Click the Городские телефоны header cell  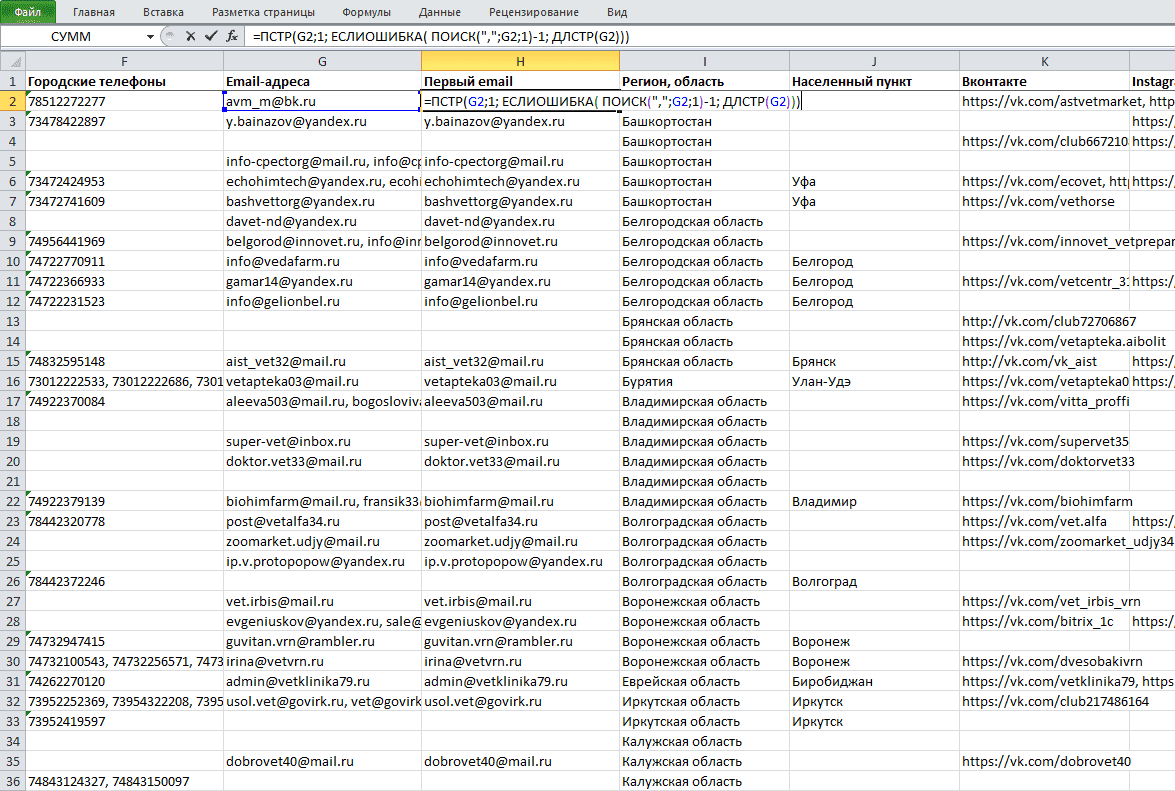(x=124, y=82)
